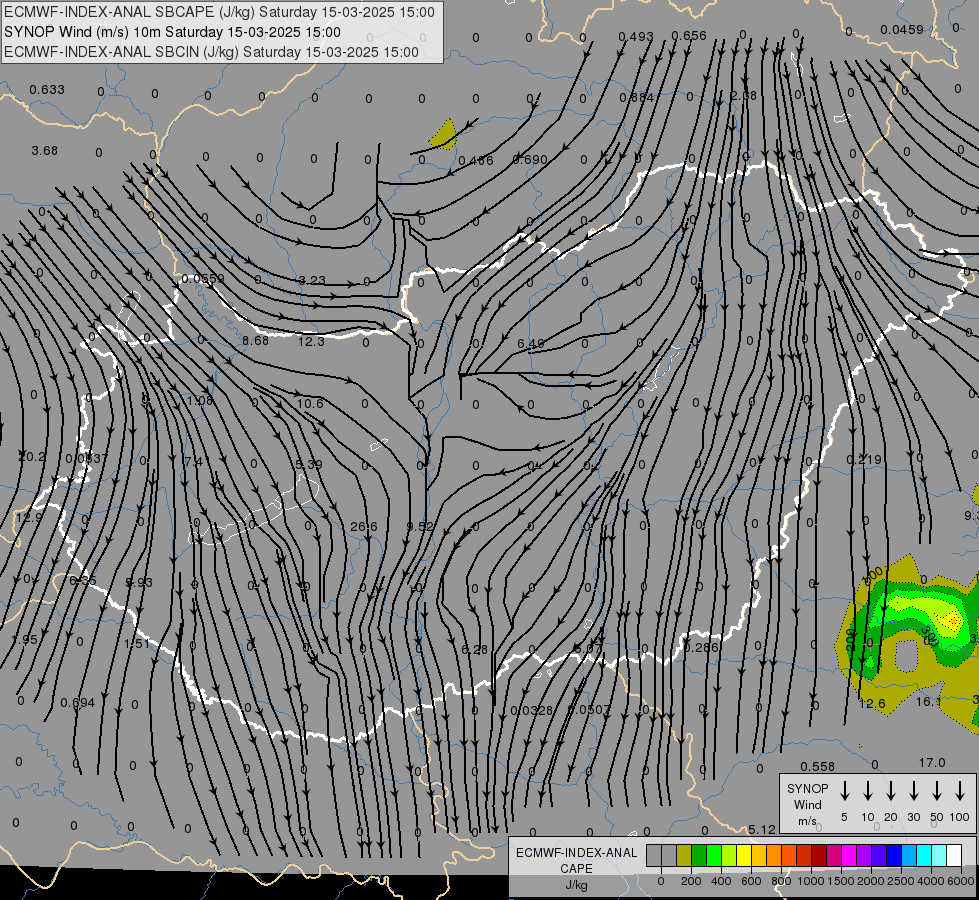
Task: Click the map value 5.12
Action: [762, 829]
